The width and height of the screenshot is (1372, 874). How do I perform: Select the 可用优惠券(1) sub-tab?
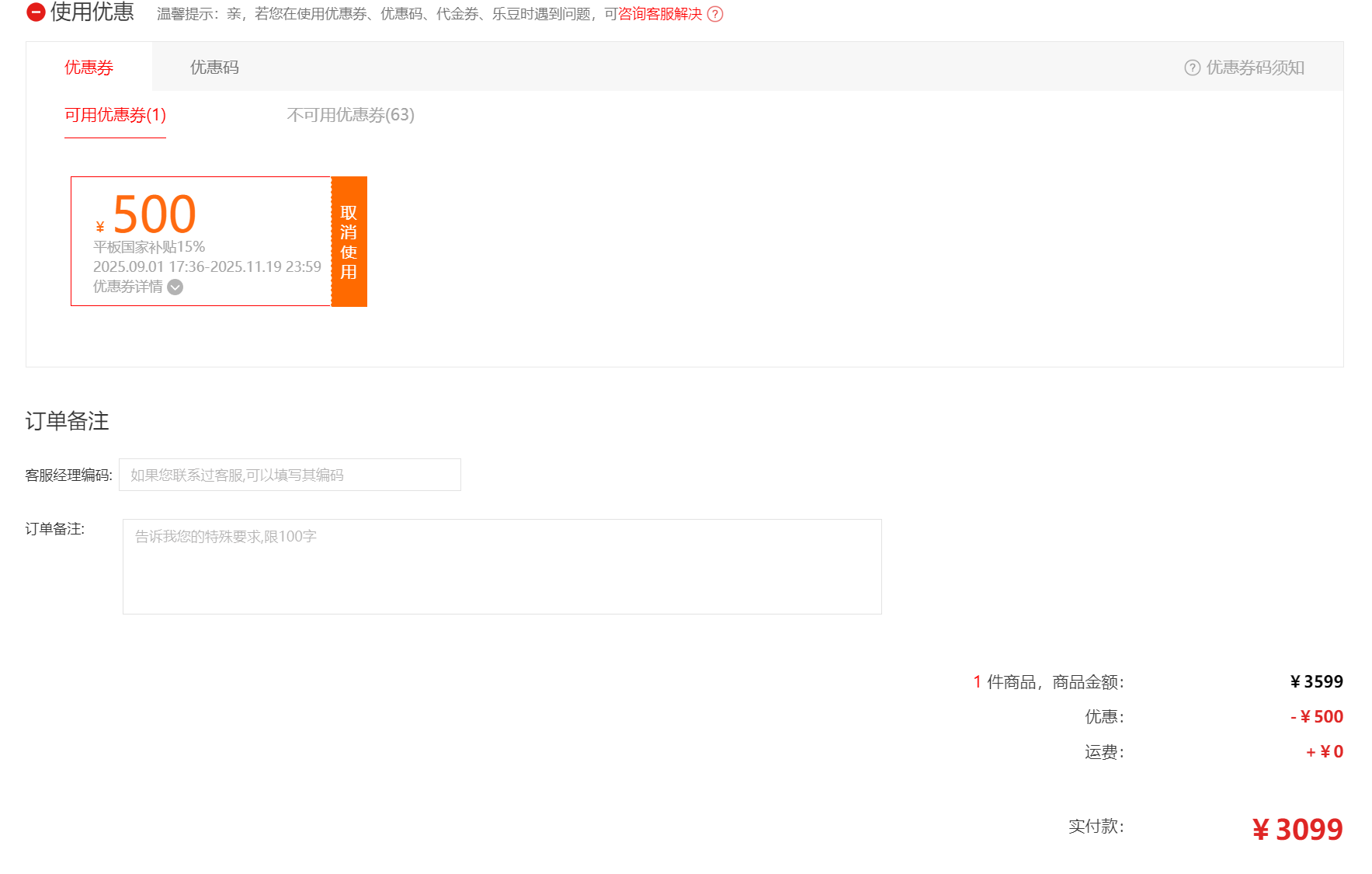pos(115,115)
